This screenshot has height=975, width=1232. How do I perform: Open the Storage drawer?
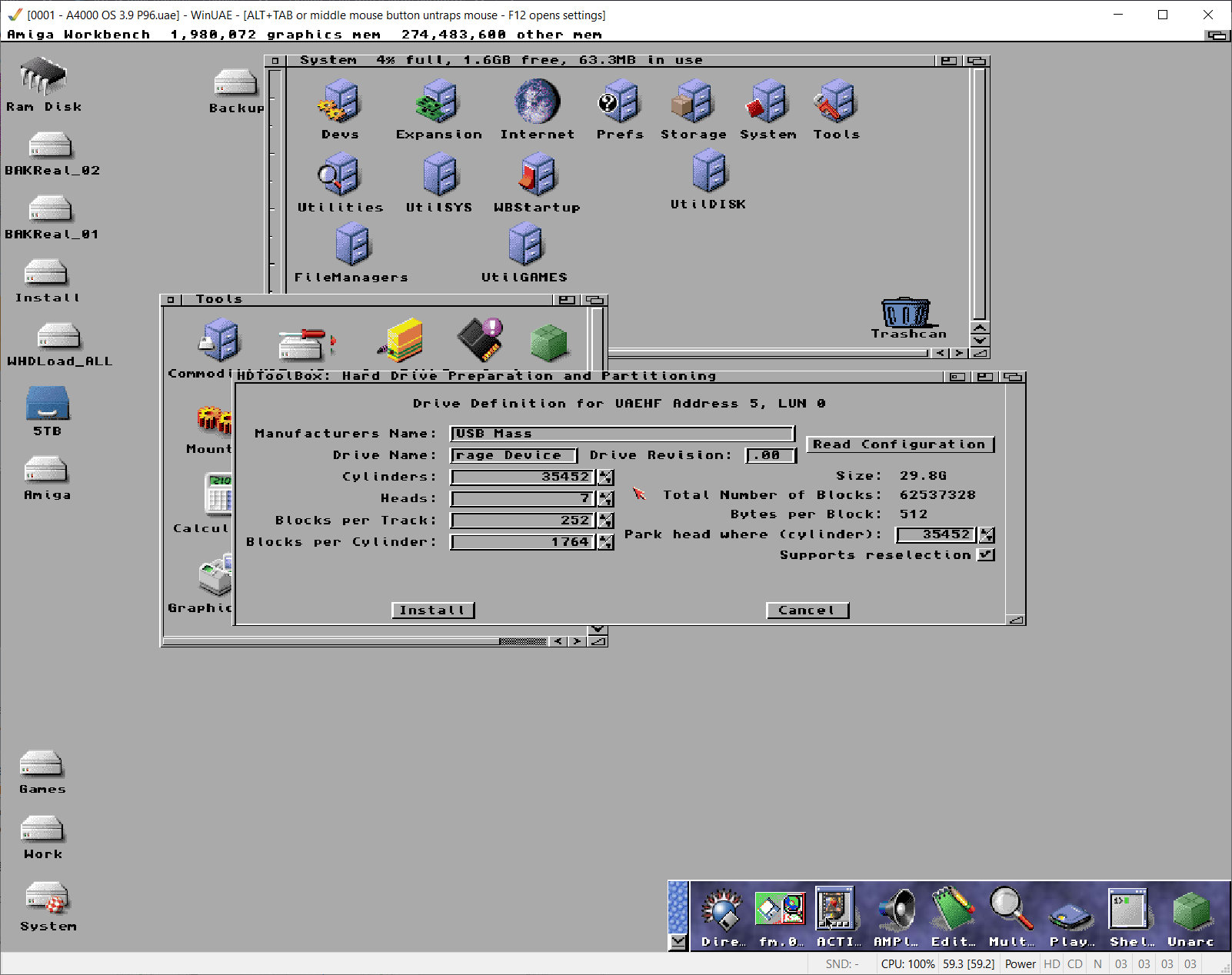[x=693, y=101]
